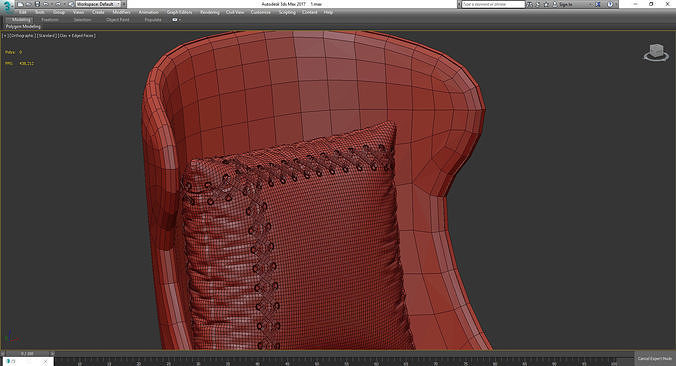Click the Favorites star icon

pyautogui.click(x=546, y=4)
